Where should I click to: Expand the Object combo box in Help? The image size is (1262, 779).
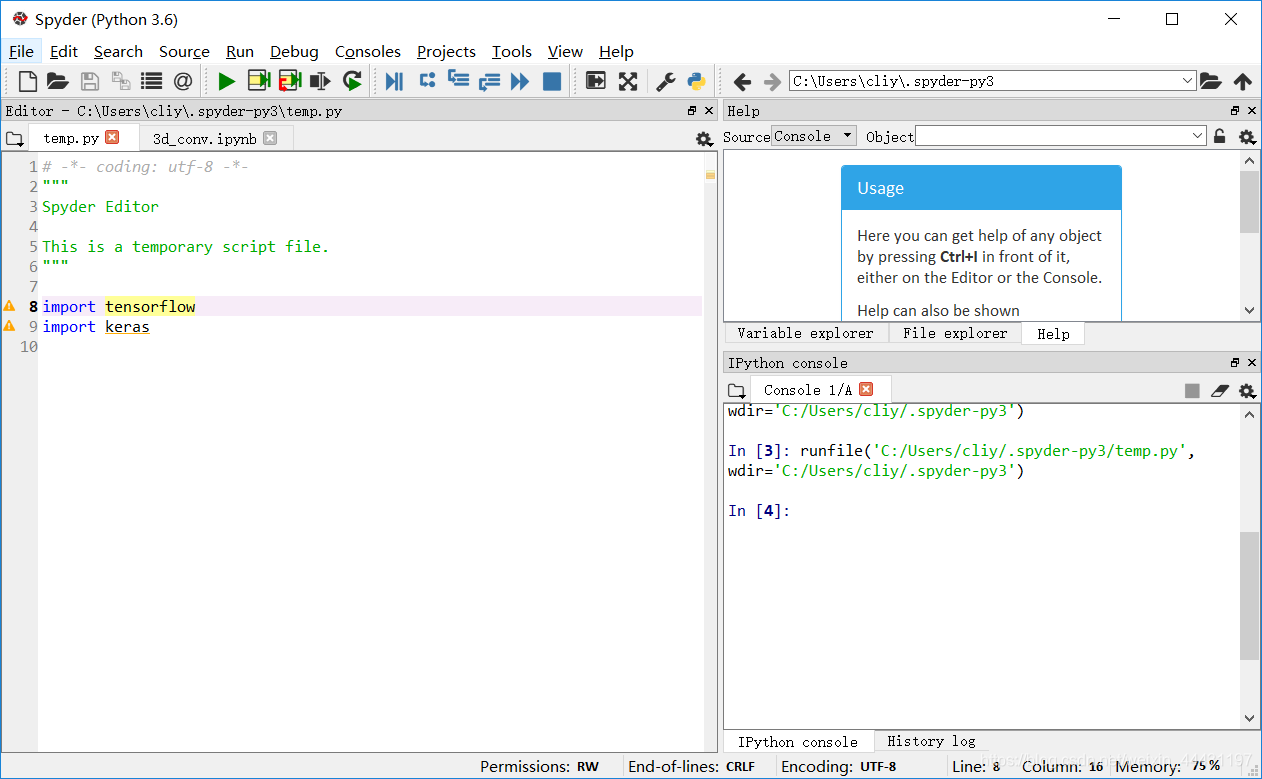1198,136
